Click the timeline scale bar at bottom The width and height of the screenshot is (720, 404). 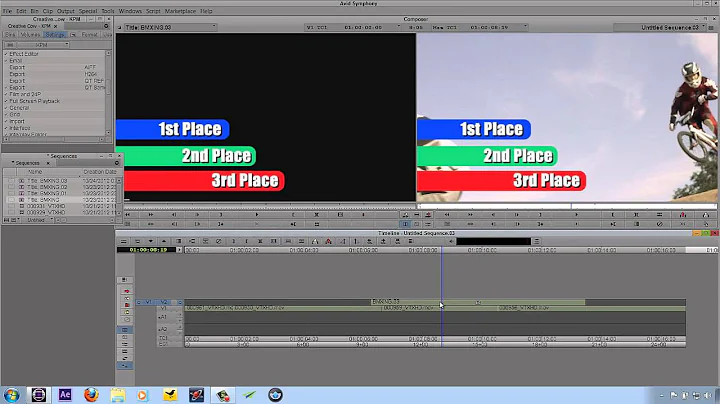tap(435, 344)
